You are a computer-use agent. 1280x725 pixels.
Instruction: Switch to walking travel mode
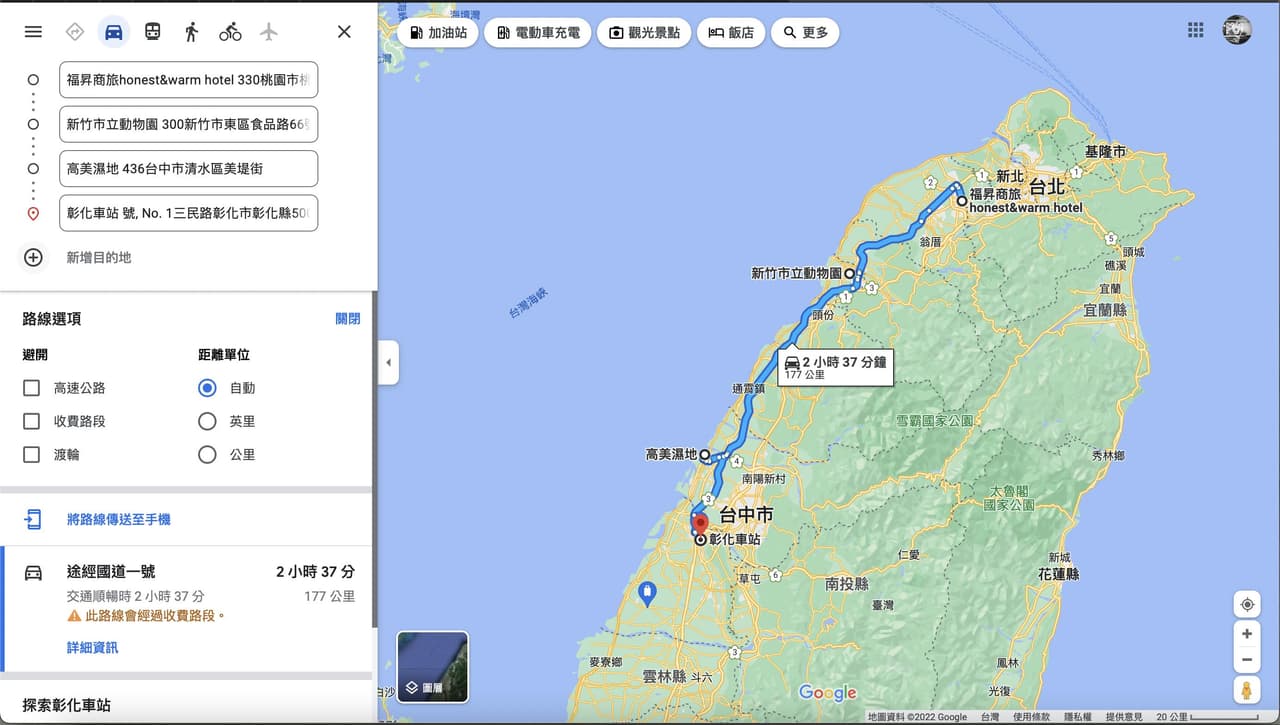pyautogui.click(x=191, y=32)
